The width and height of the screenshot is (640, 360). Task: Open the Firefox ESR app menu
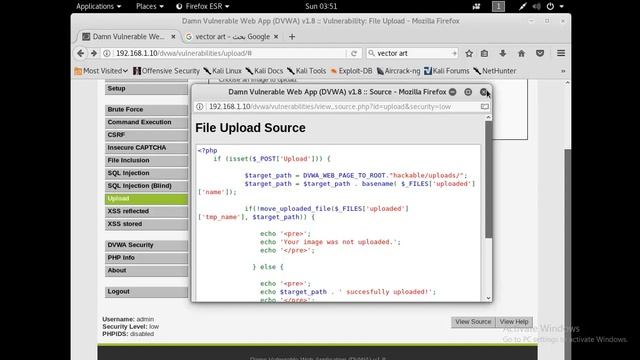(x=202, y=6)
